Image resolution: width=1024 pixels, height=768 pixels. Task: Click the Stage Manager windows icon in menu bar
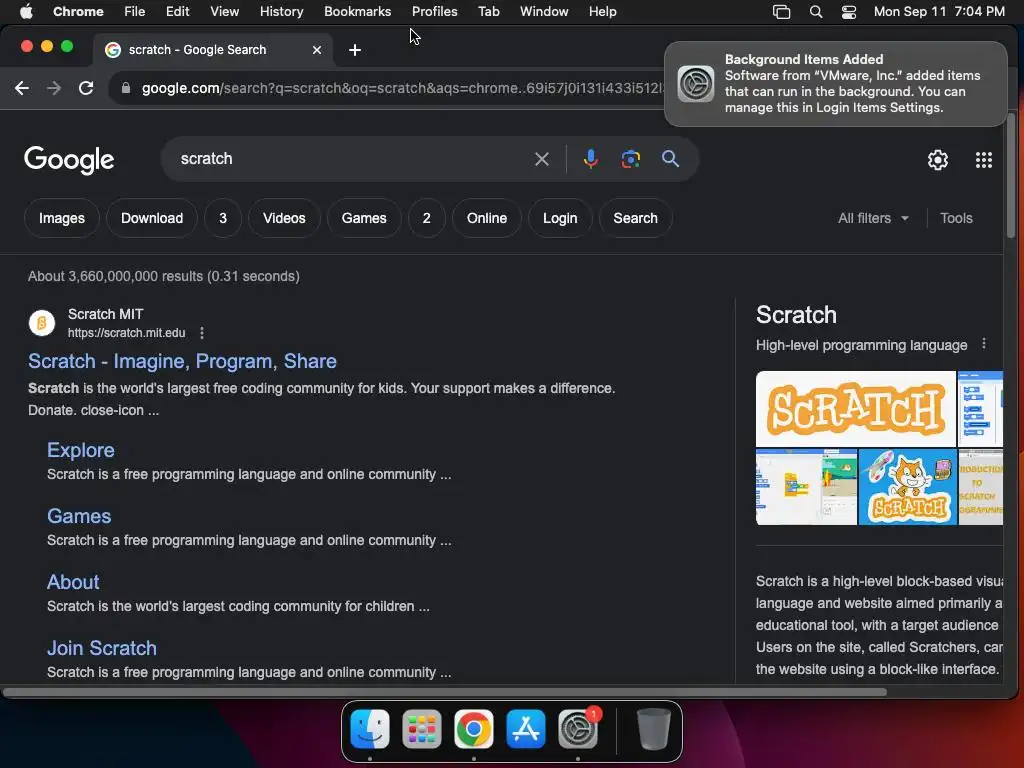781,11
